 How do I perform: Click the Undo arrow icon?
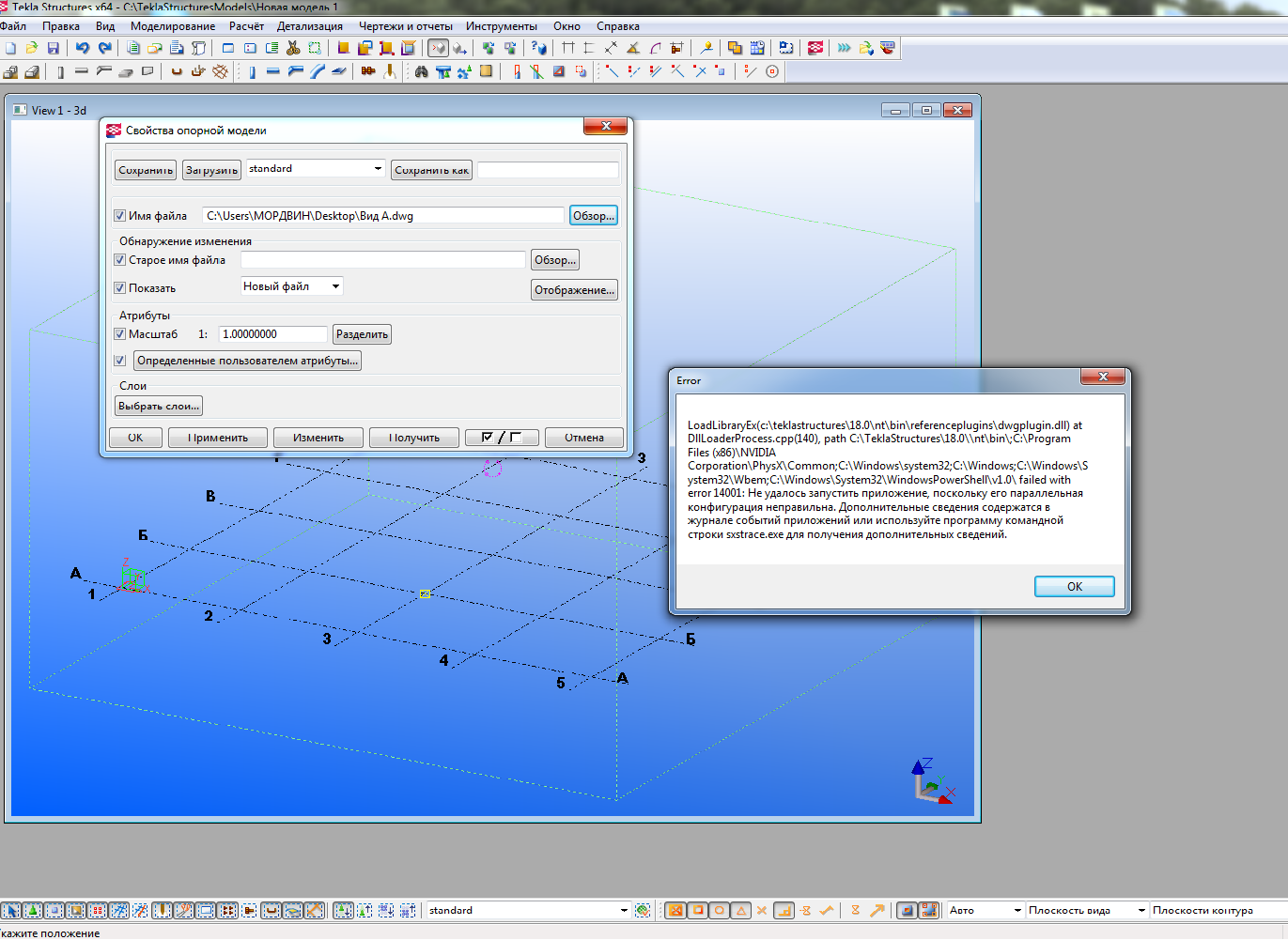click(83, 48)
